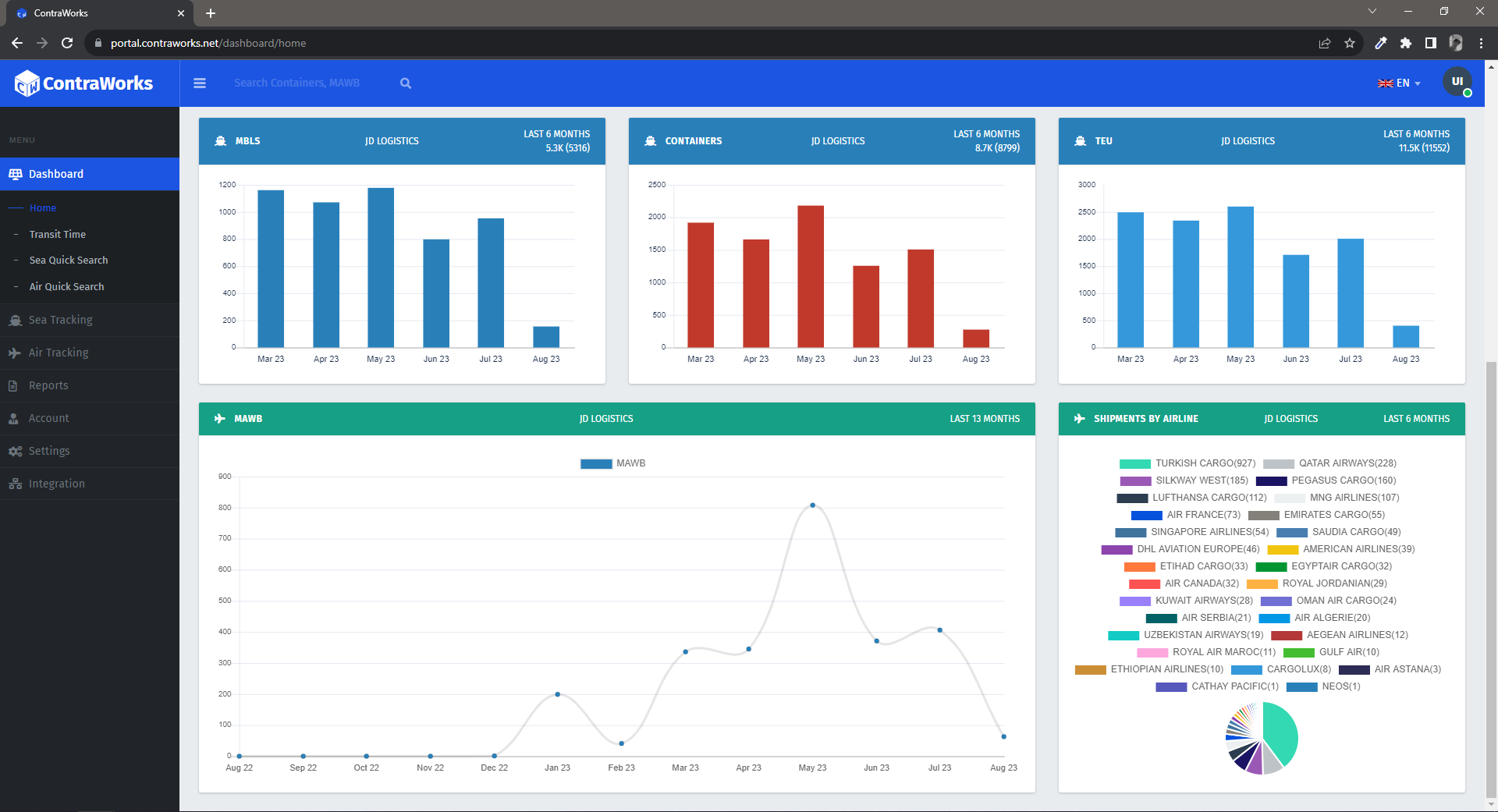Open Air Quick Search
1498x812 pixels.
coord(66,287)
